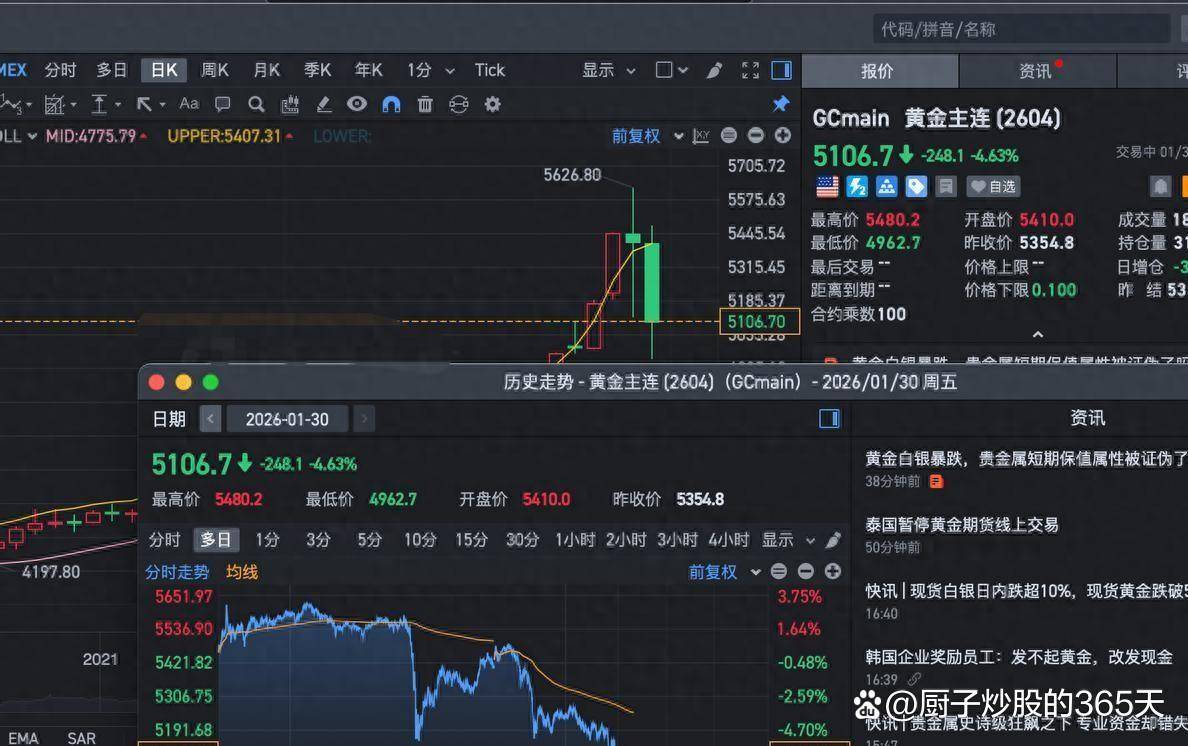Image resolution: width=1188 pixels, height=746 pixels.
Task: Select 年K yearly candlestick tab
Action: point(369,70)
